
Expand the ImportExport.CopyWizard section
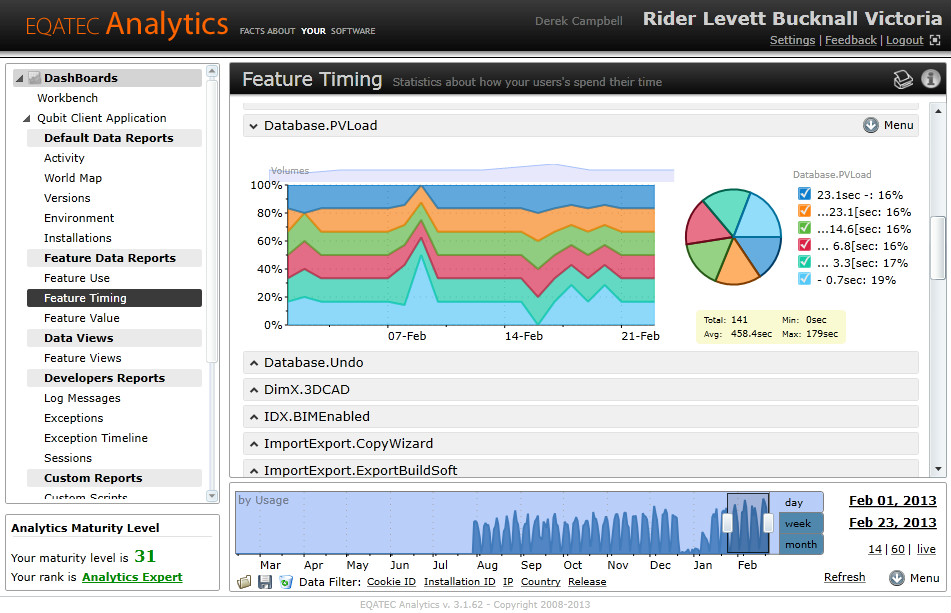click(580, 444)
